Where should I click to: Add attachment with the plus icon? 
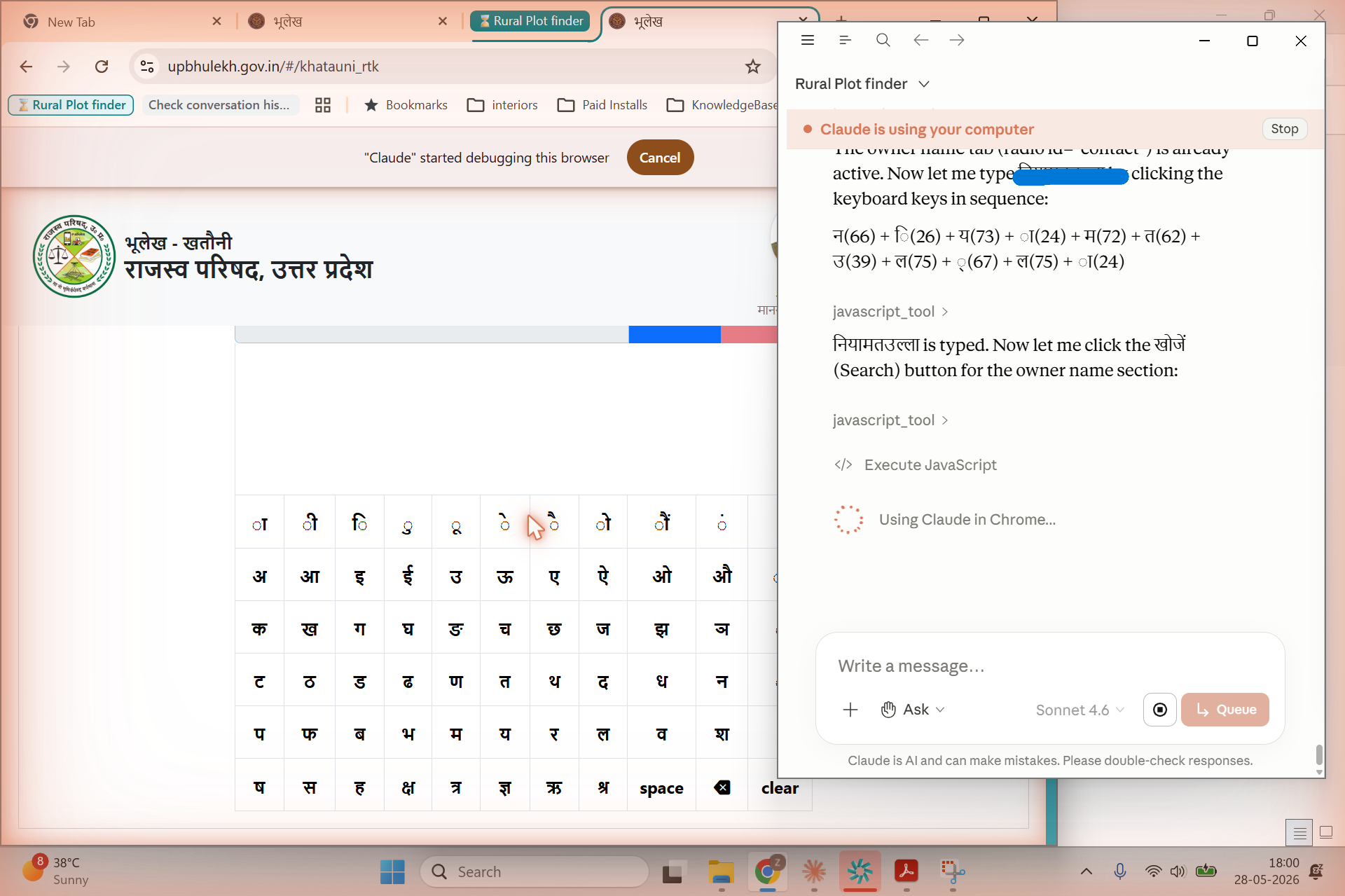point(850,710)
